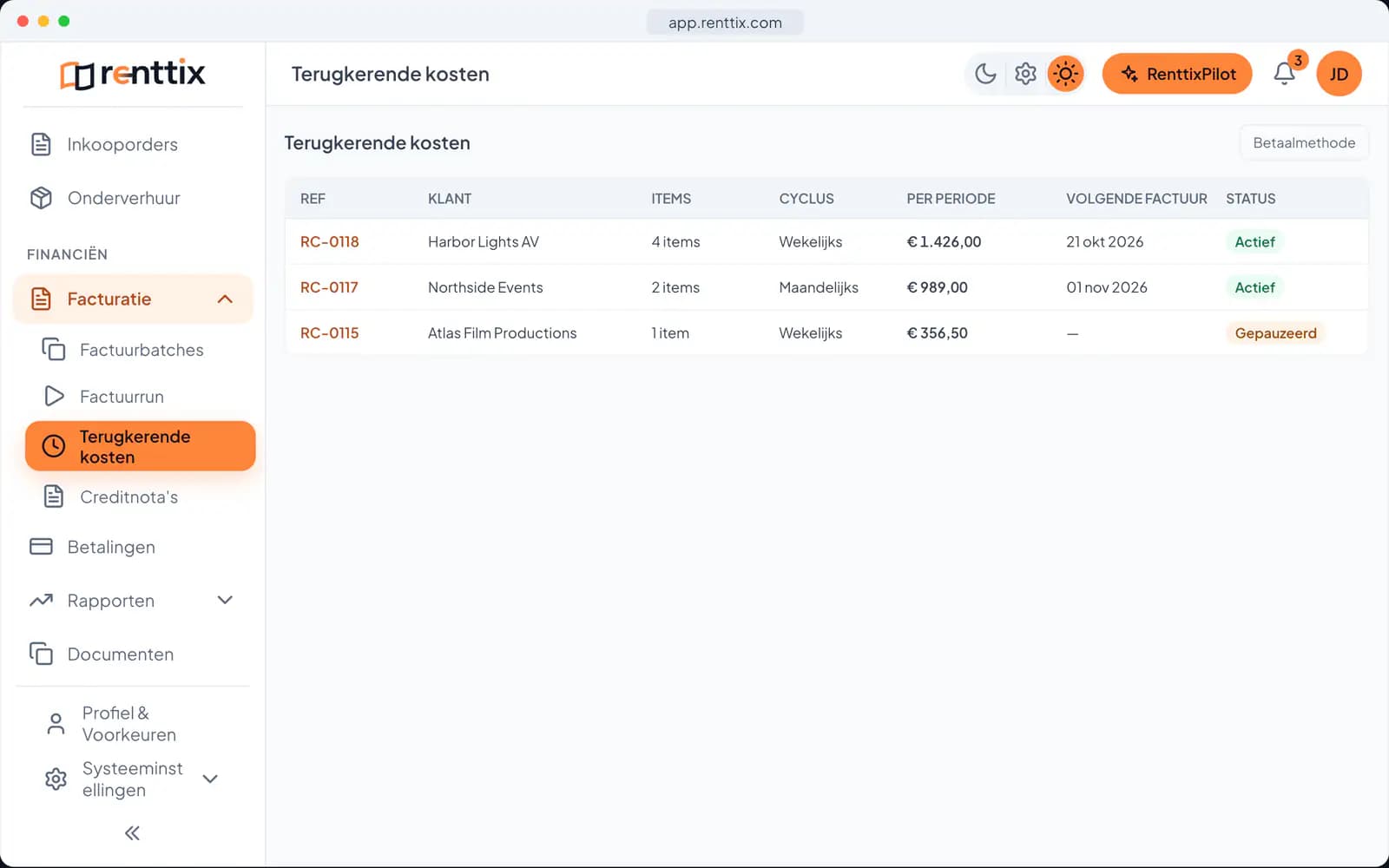Open JD user avatar menu
The width and height of the screenshot is (1389, 868).
1339,74
